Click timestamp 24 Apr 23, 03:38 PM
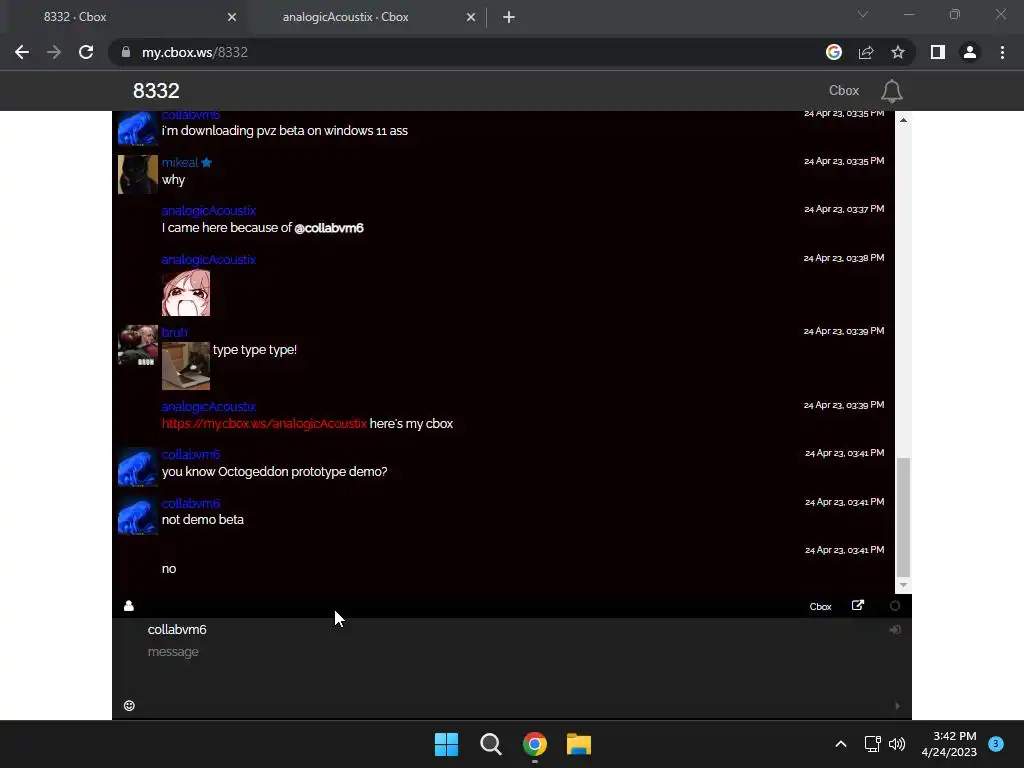This screenshot has width=1024, height=768. pos(844,258)
